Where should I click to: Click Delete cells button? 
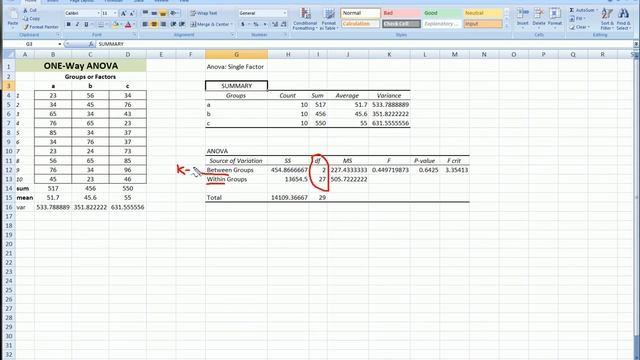[x=539, y=18]
